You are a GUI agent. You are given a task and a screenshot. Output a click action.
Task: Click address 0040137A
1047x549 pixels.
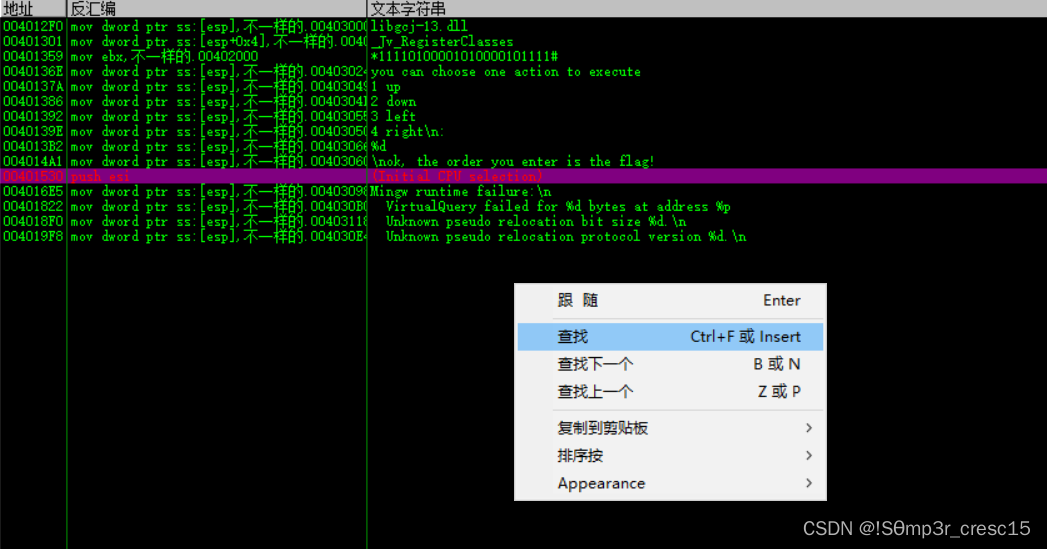33,87
